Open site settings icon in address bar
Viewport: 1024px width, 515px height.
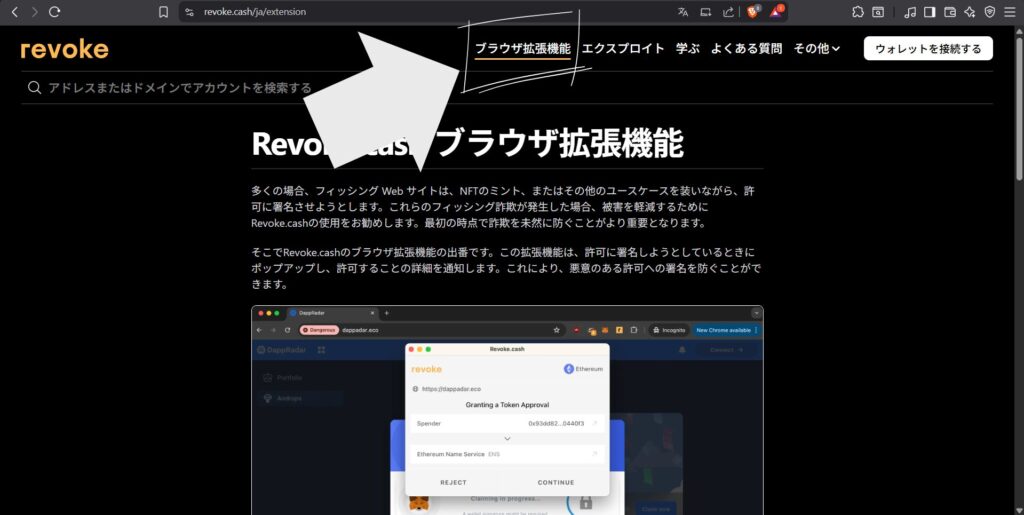(190, 12)
